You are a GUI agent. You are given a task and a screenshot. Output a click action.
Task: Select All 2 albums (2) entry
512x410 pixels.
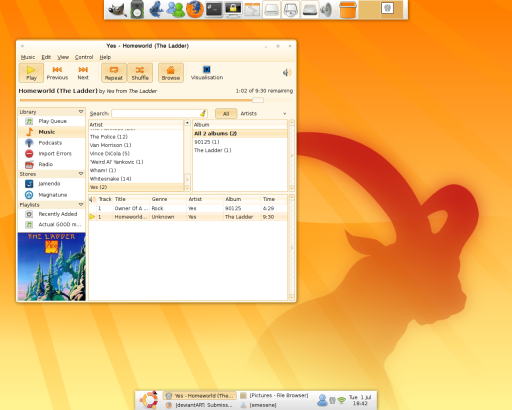point(240,133)
